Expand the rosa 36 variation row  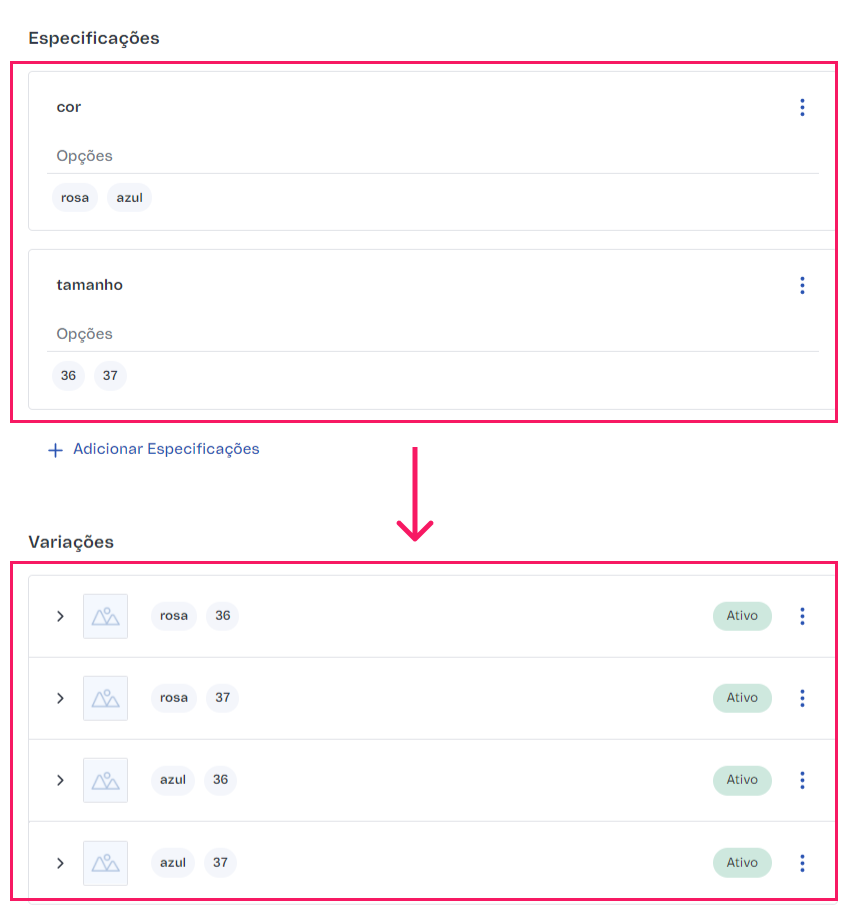click(x=60, y=616)
